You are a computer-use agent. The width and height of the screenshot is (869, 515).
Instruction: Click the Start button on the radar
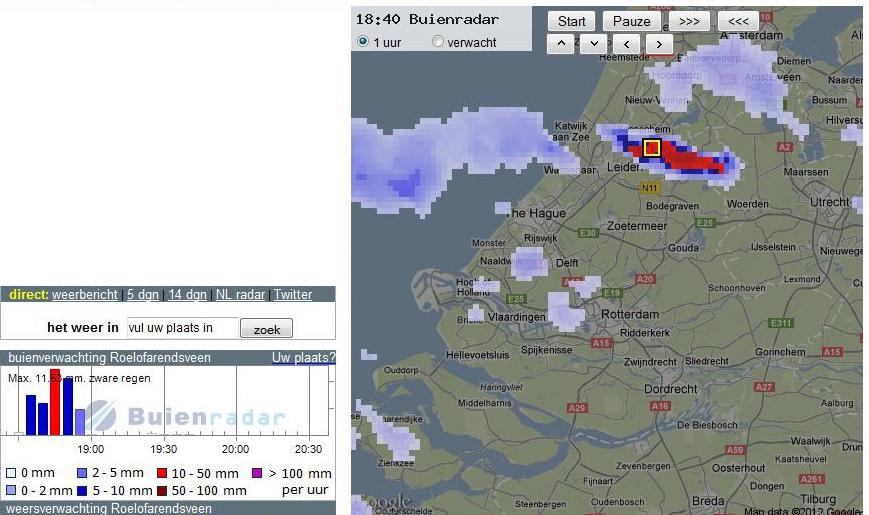coord(571,21)
